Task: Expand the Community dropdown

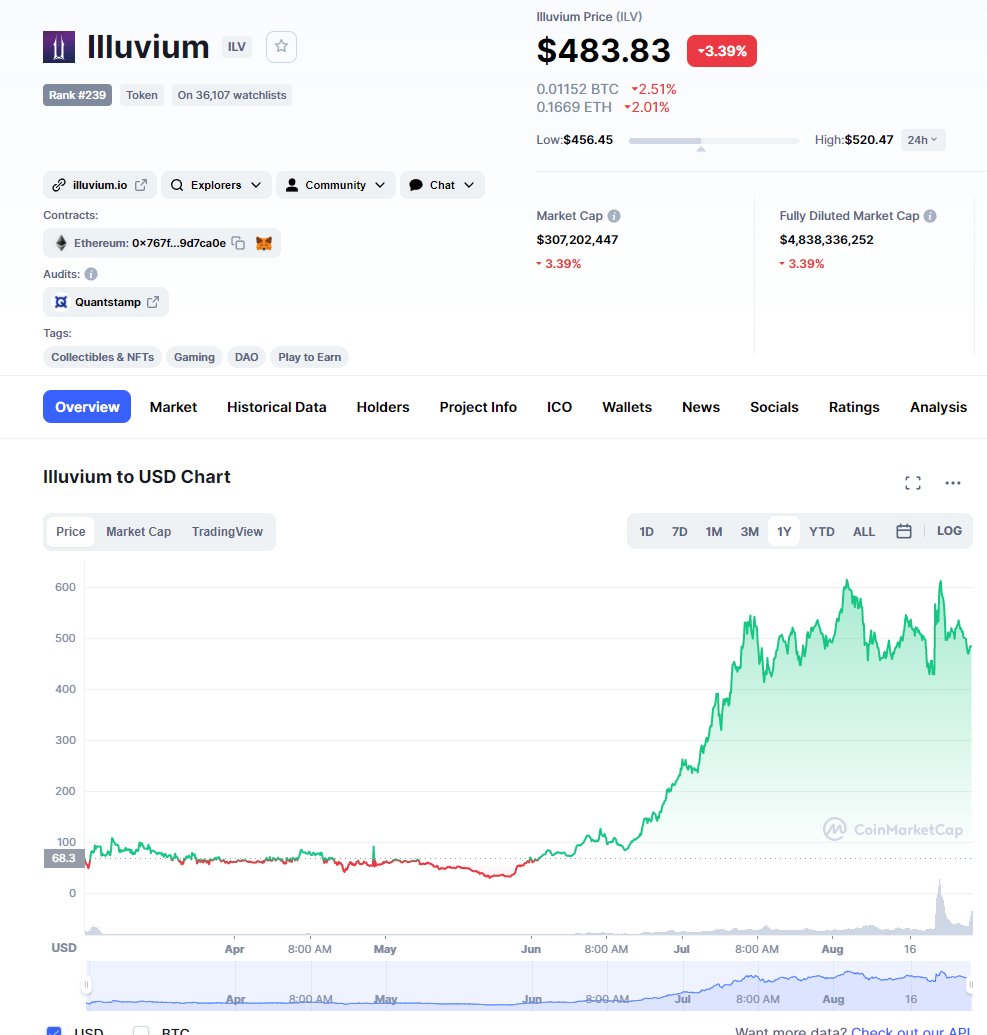Action: 336,185
